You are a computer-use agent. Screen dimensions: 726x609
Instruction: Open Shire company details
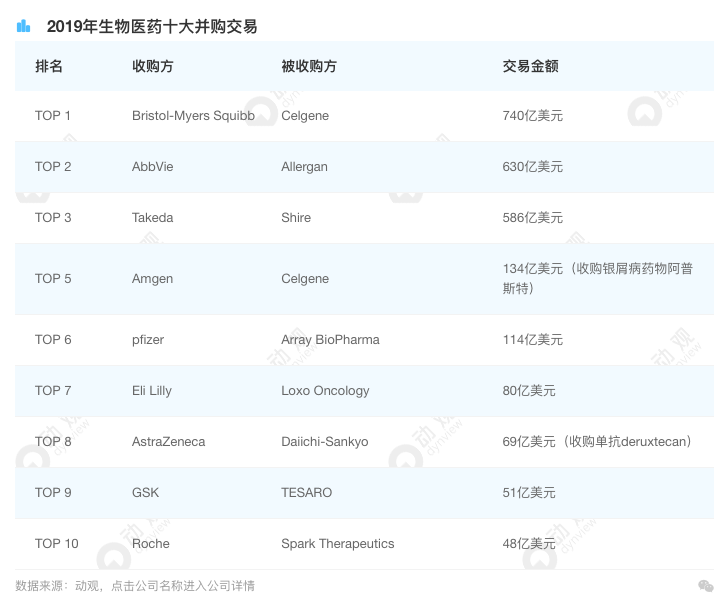(296, 218)
